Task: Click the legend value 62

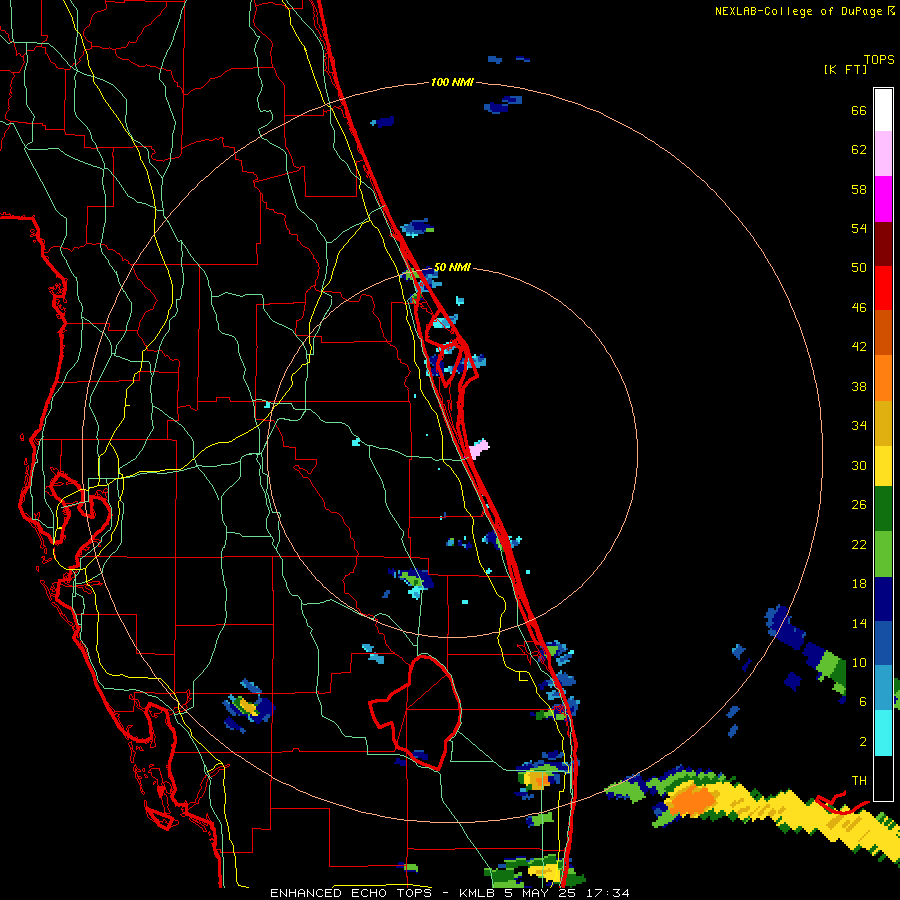Action: (859, 150)
